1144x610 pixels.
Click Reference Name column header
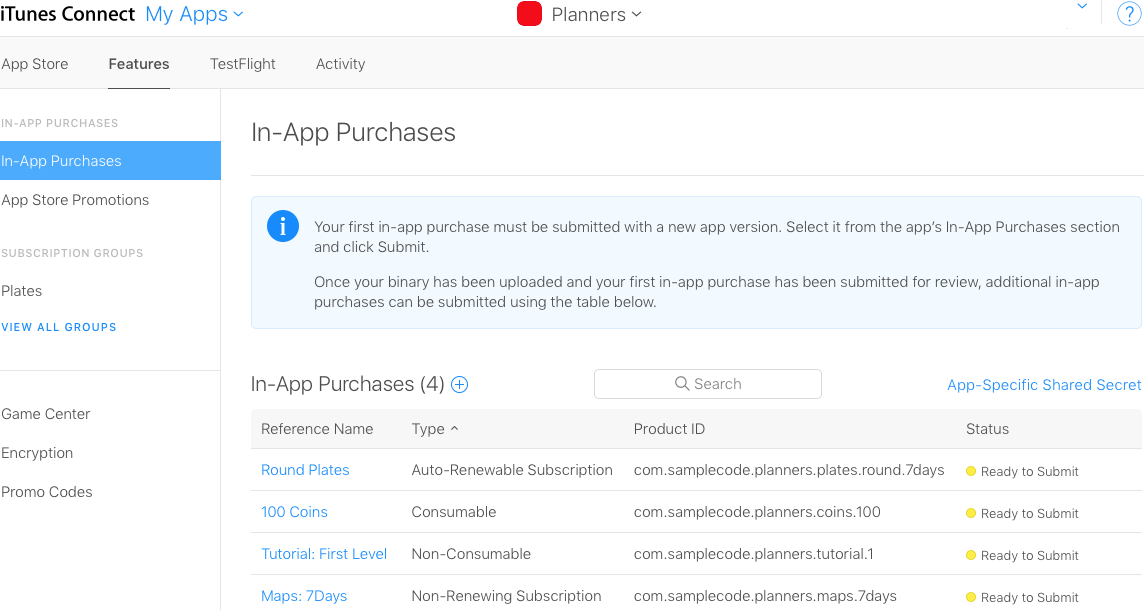click(x=317, y=429)
